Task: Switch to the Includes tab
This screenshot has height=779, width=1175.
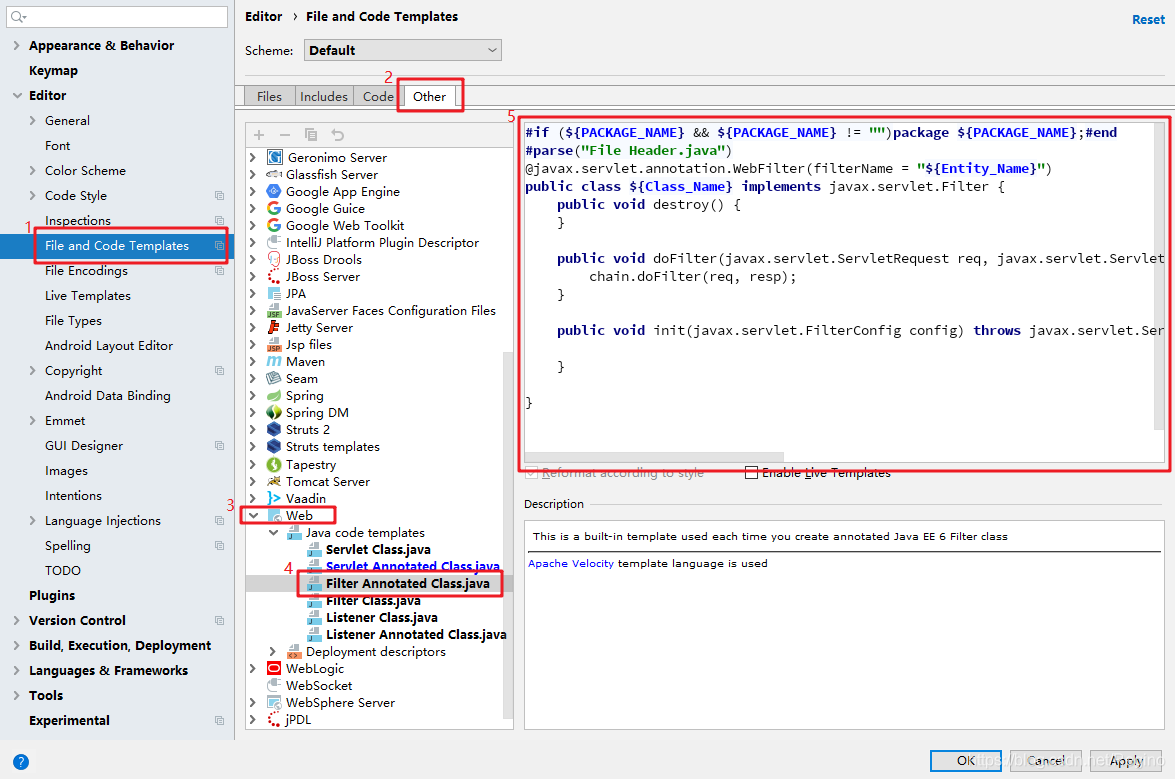Action: click(323, 96)
